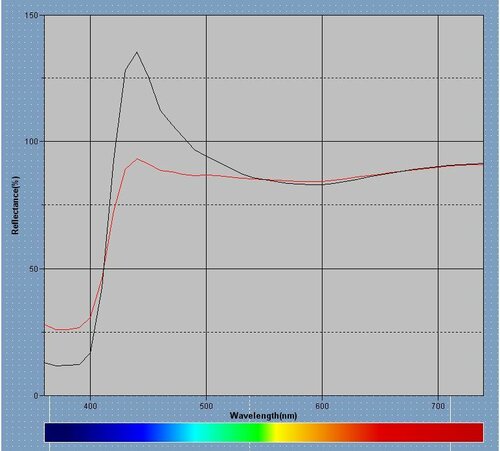
Task: Click the 600 wavelength axis label
Action: point(322,406)
